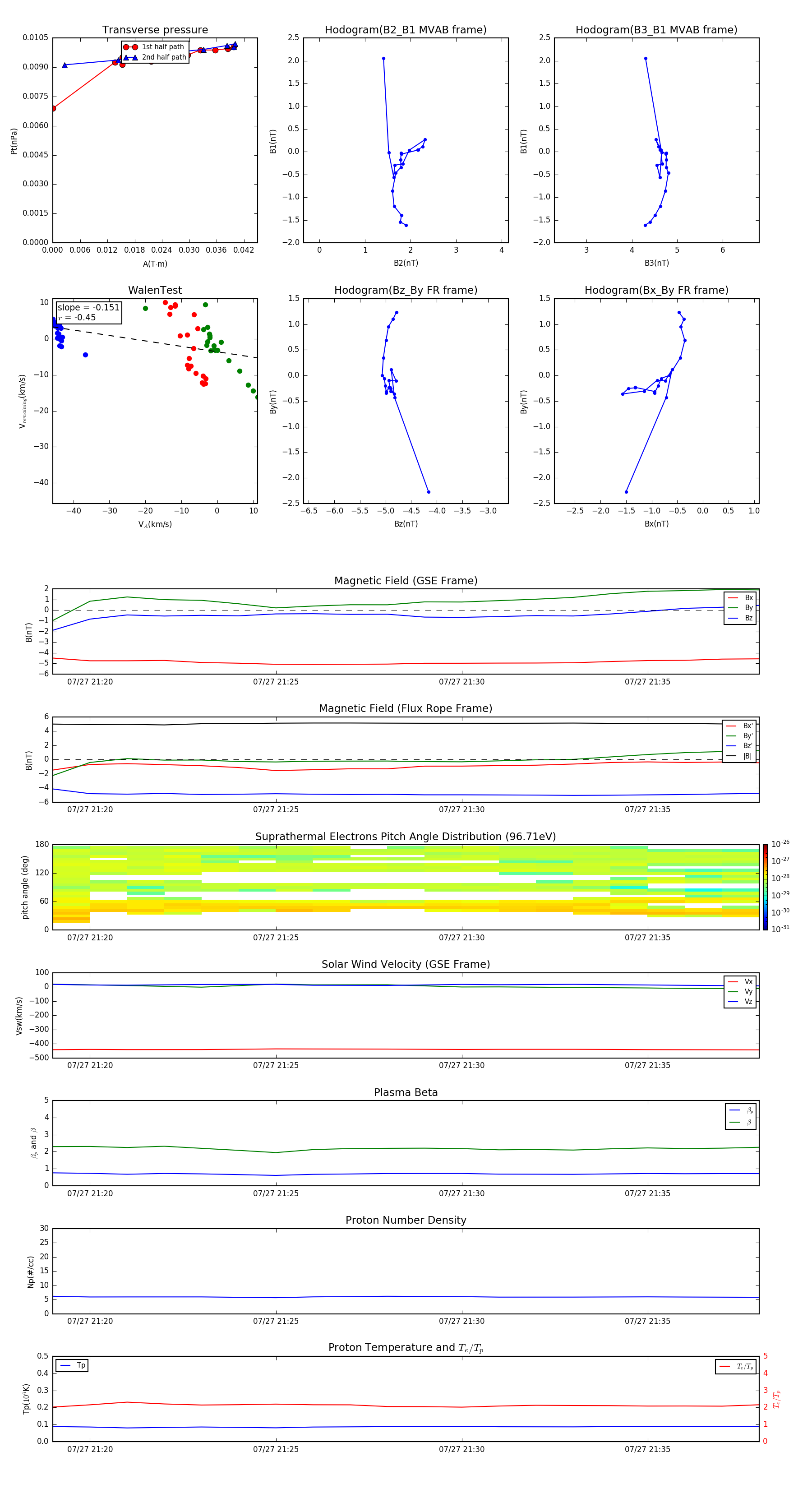
Task: Click the "βp and β" y-axis label
Action: click(x=33, y=1143)
